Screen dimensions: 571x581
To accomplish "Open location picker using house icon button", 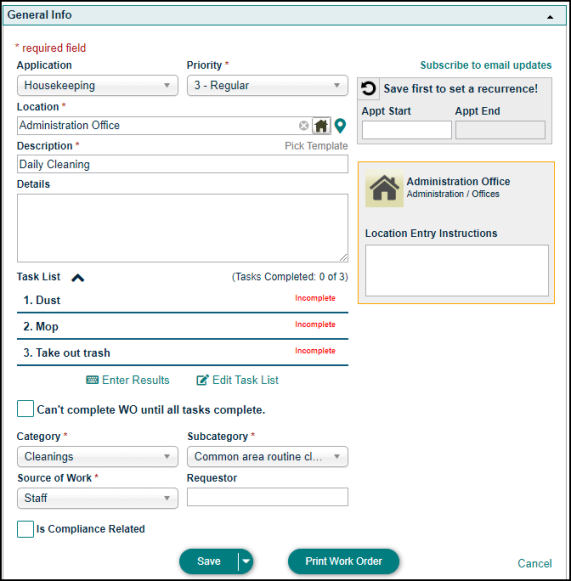I will (321, 126).
